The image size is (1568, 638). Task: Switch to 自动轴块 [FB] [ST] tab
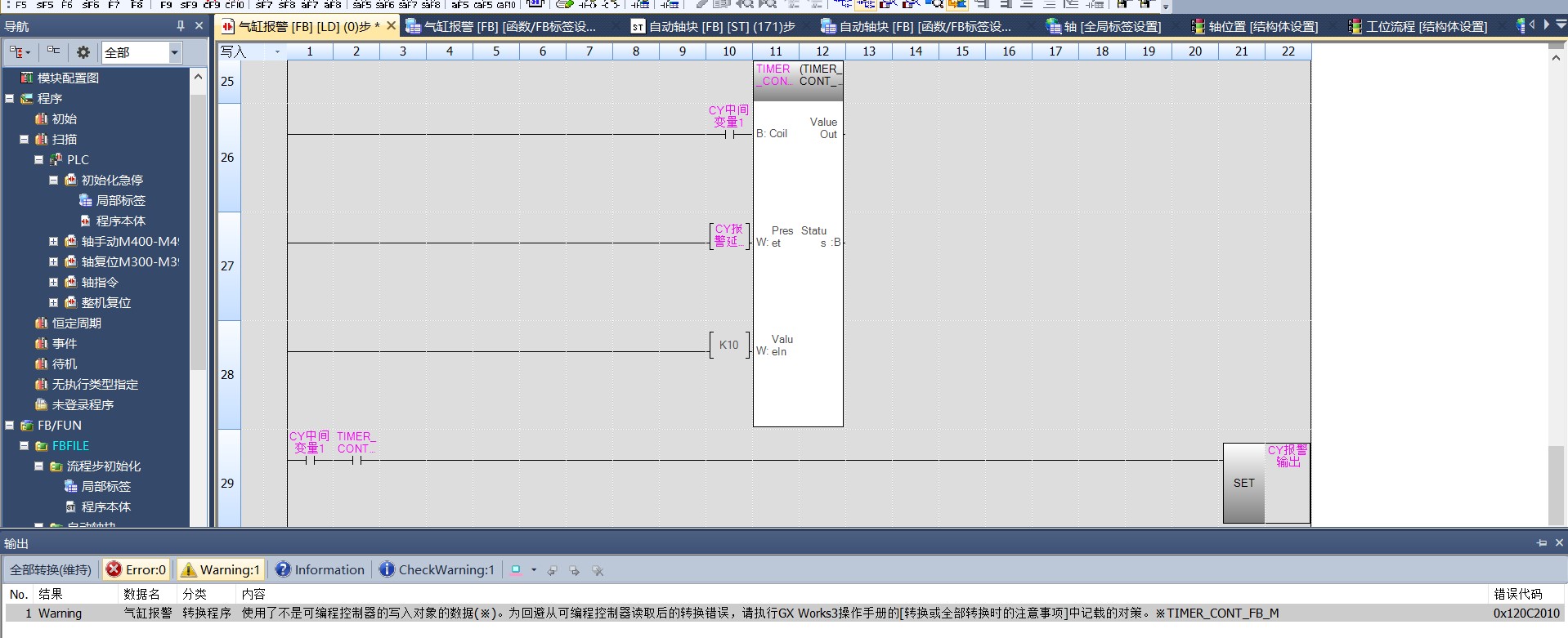713,26
